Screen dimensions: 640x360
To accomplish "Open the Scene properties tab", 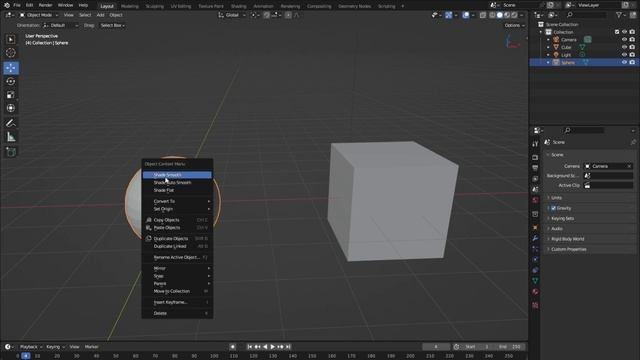I will [535, 189].
